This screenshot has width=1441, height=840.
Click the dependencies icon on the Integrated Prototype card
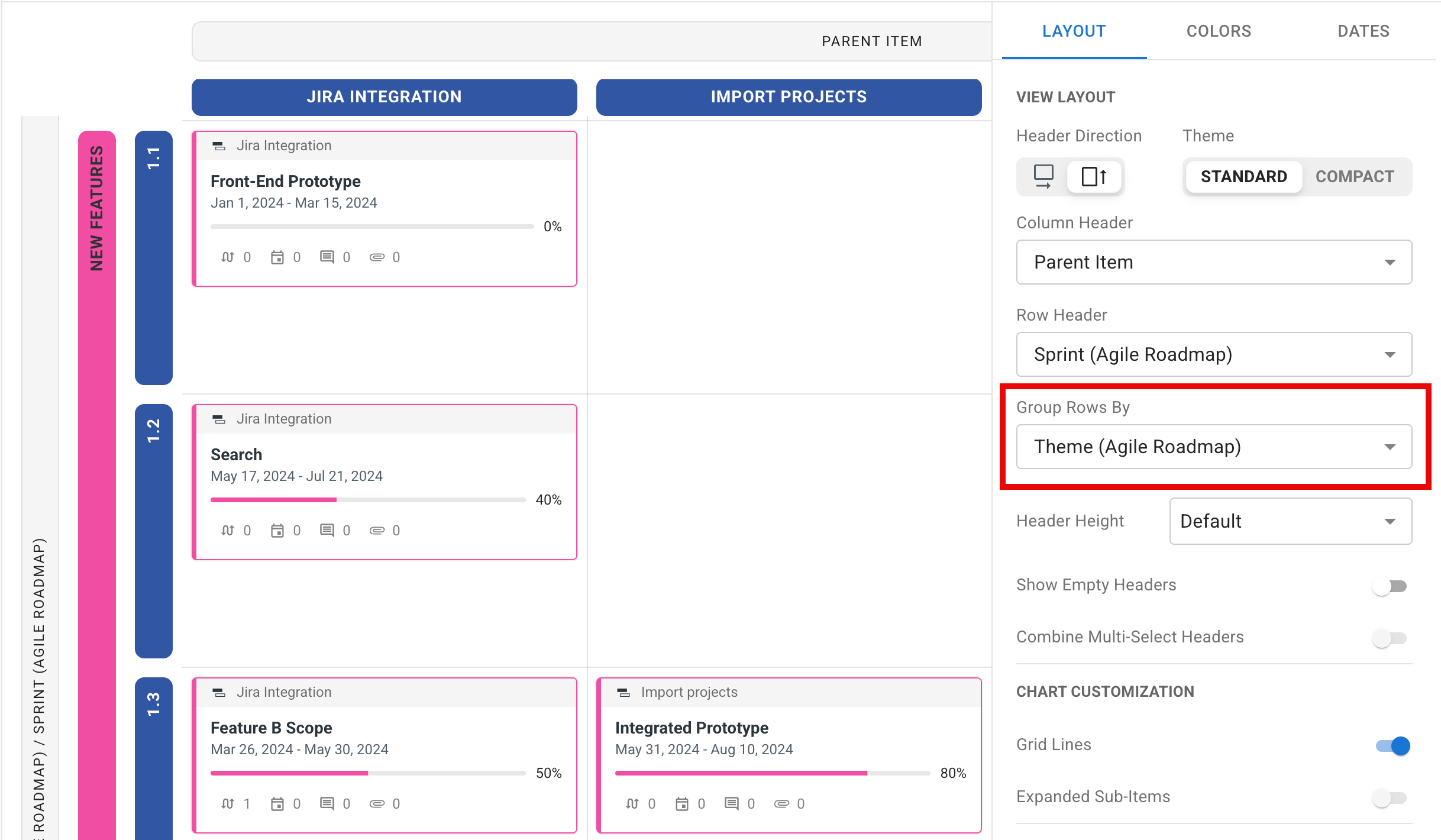(632, 803)
